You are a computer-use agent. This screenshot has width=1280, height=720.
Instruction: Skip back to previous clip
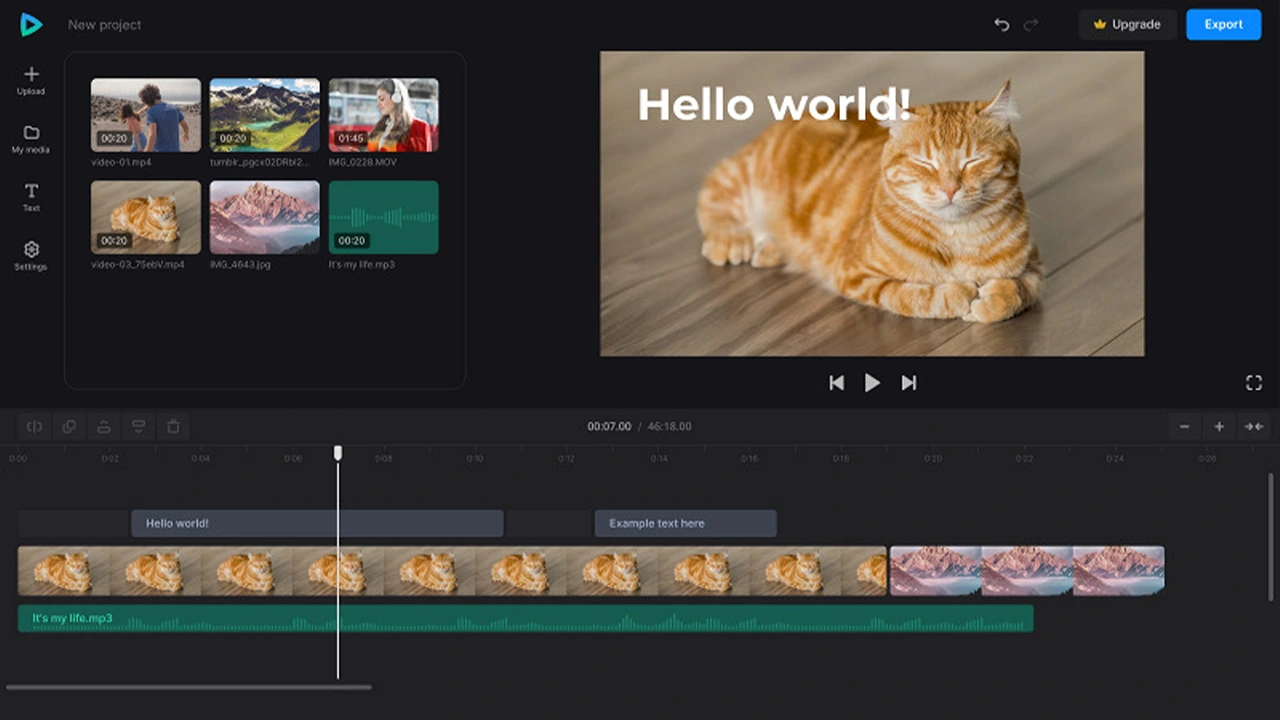(836, 383)
